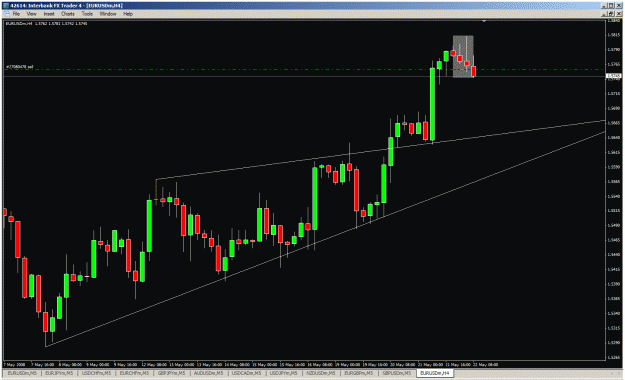Open the File menu
Screen dimensions: 625x380
pyautogui.click(x=16, y=14)
